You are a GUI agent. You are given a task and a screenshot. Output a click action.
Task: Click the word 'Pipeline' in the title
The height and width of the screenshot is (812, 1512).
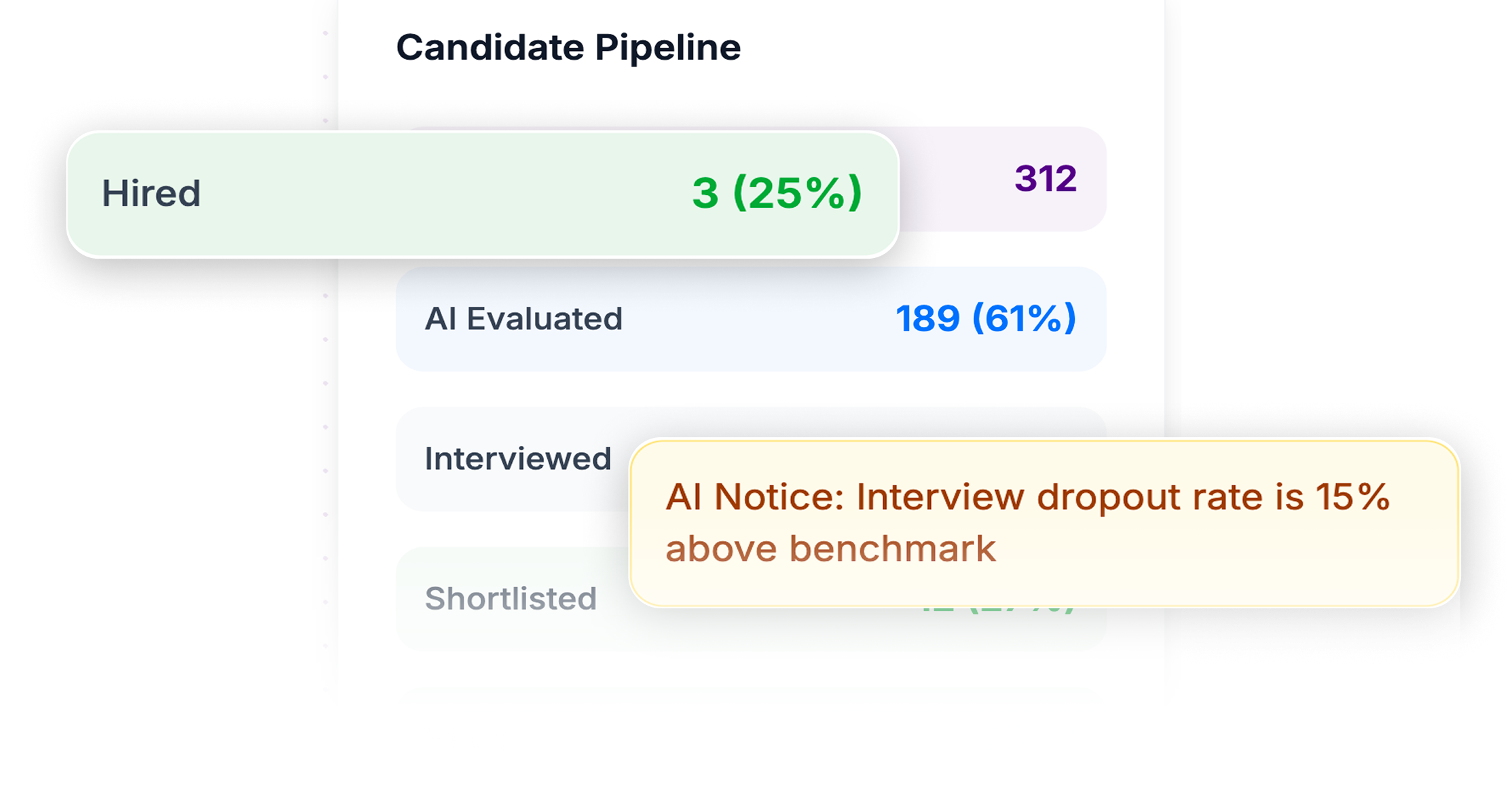click(x=667, y=48)
